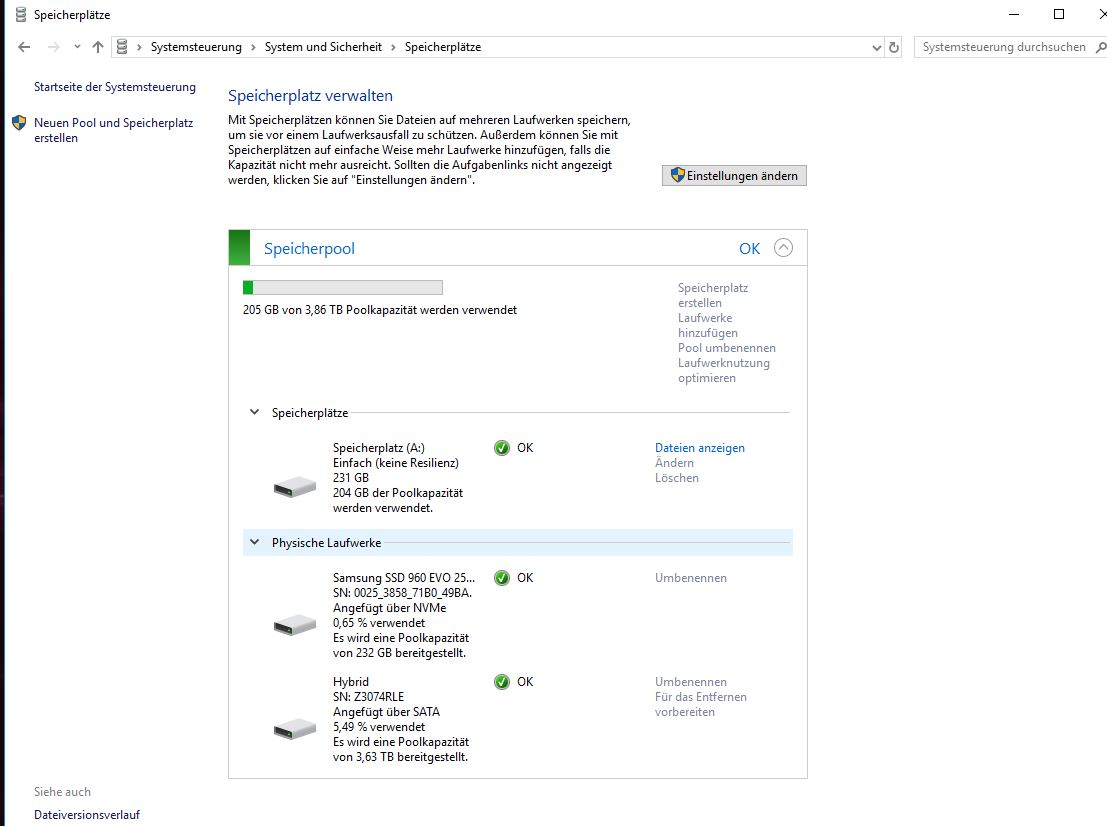Click Umbenennen for Hybrid drive
This screenshot has width=1107, height=826.
tap(690, 682)
